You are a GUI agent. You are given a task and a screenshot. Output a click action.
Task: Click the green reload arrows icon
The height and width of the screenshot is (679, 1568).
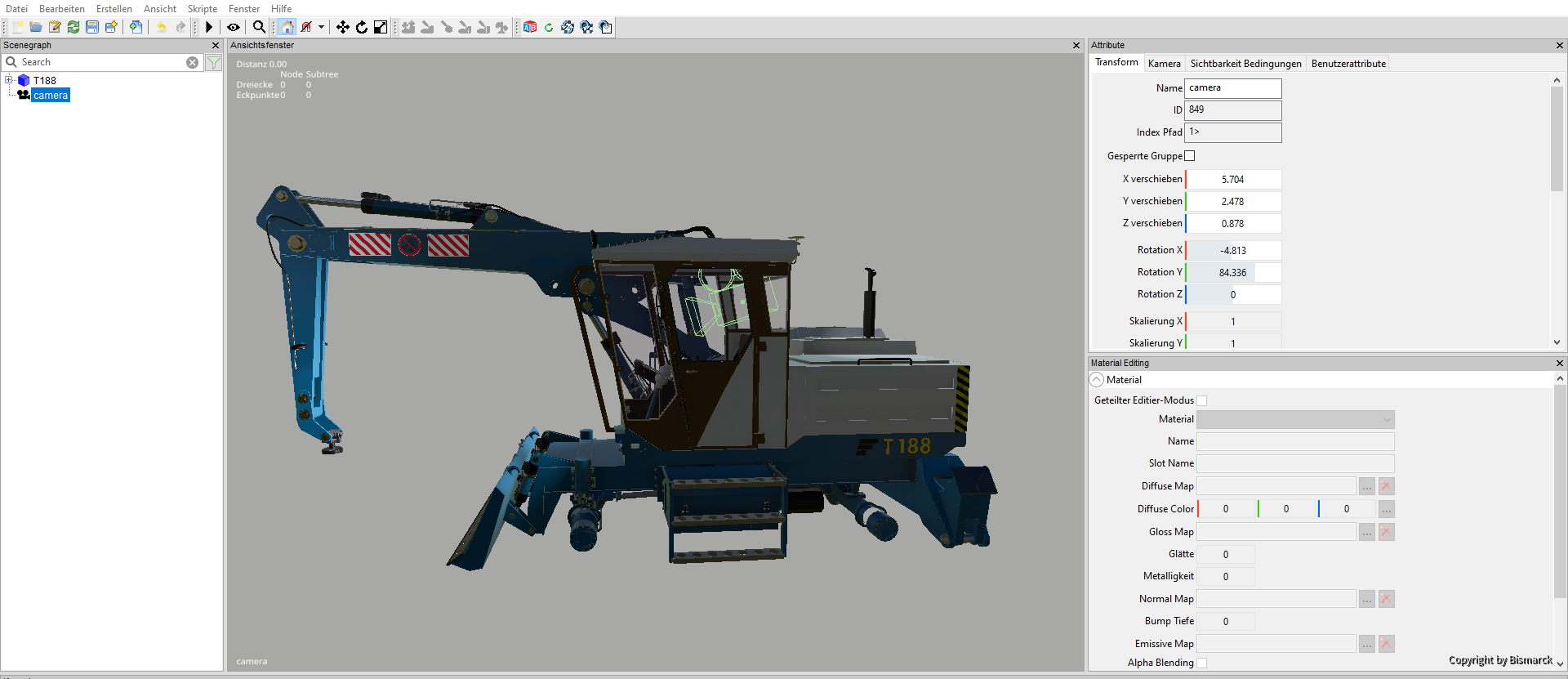tap(73, 27)
